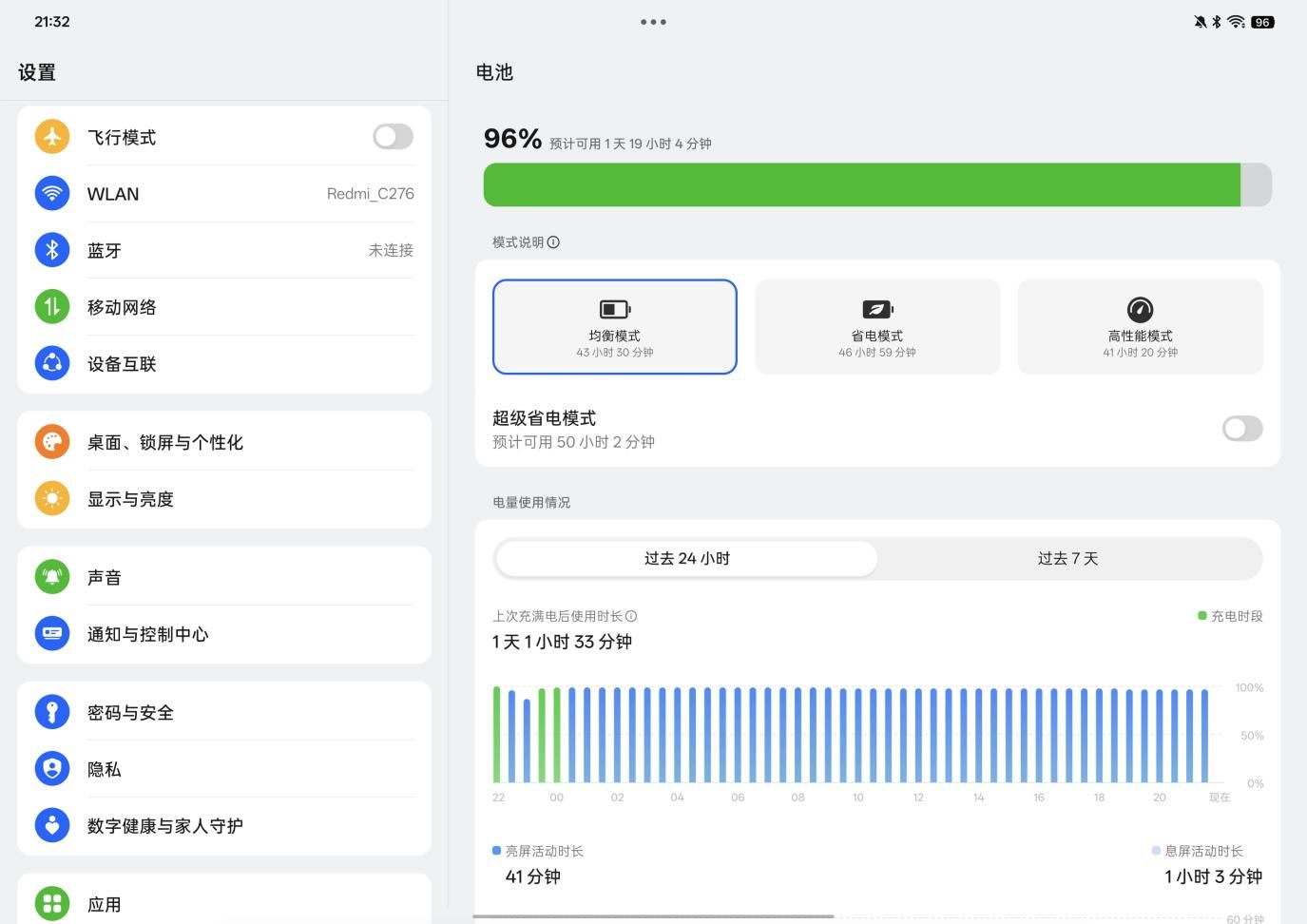Open mode description (模式说明) info
This screenshot has width=1307, height=924.
[553, 242]
